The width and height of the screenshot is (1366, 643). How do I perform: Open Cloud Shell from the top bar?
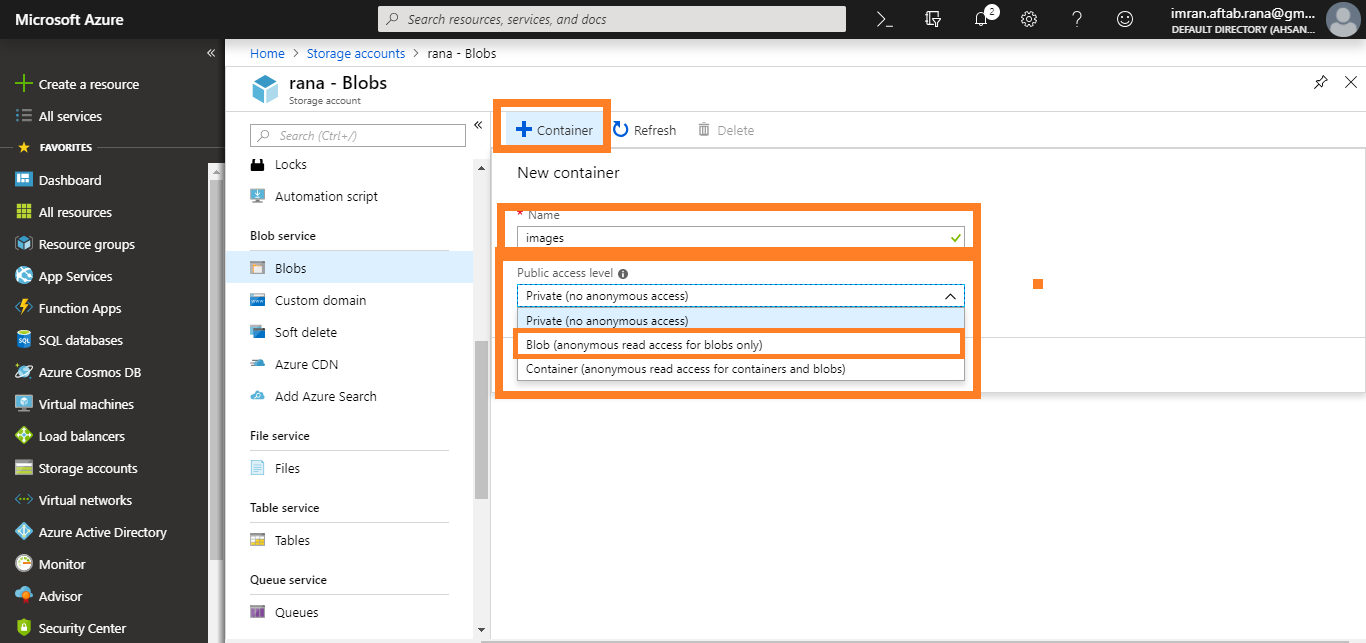[x=884, y=18]
